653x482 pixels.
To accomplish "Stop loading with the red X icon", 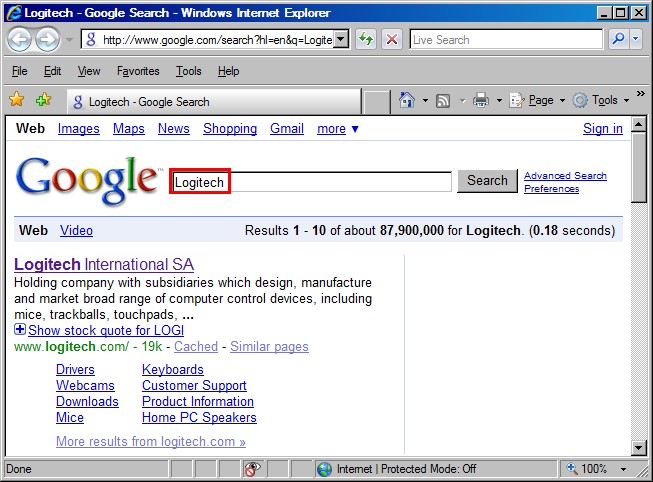I will (391, 40).
